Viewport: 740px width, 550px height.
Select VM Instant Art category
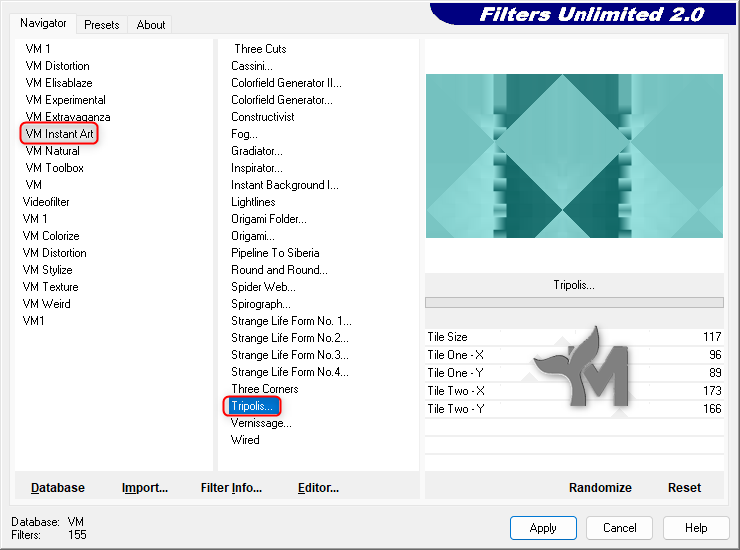point(59,134)
